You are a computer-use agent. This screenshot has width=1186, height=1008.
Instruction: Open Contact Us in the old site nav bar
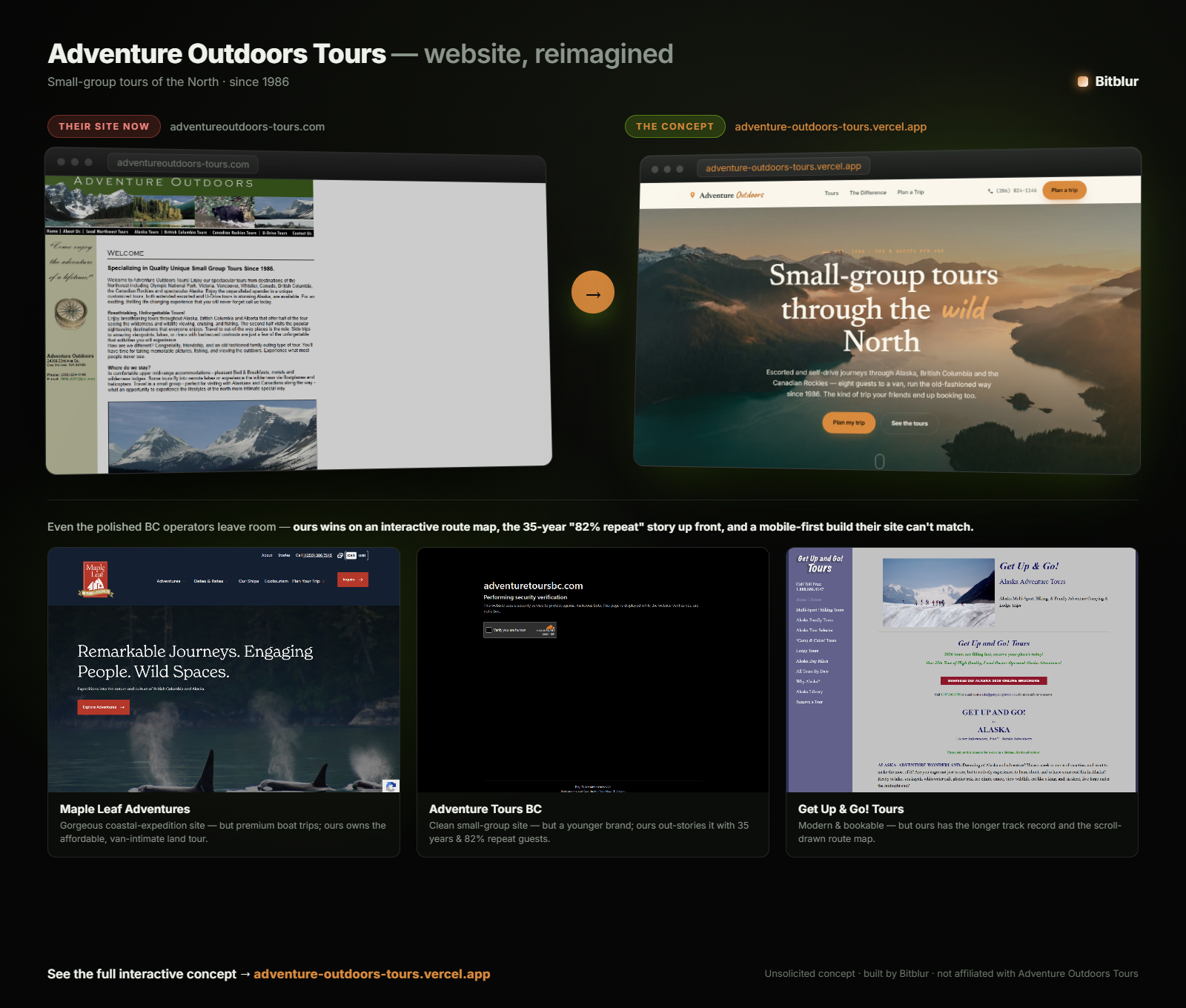(x=302, y=233)
